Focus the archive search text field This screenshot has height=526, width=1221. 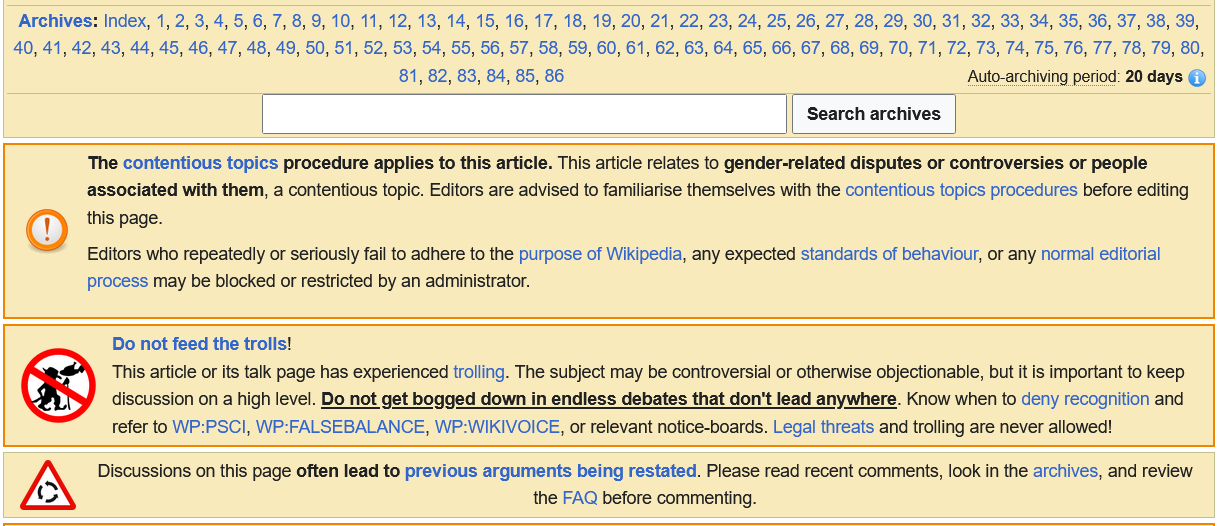524,114
